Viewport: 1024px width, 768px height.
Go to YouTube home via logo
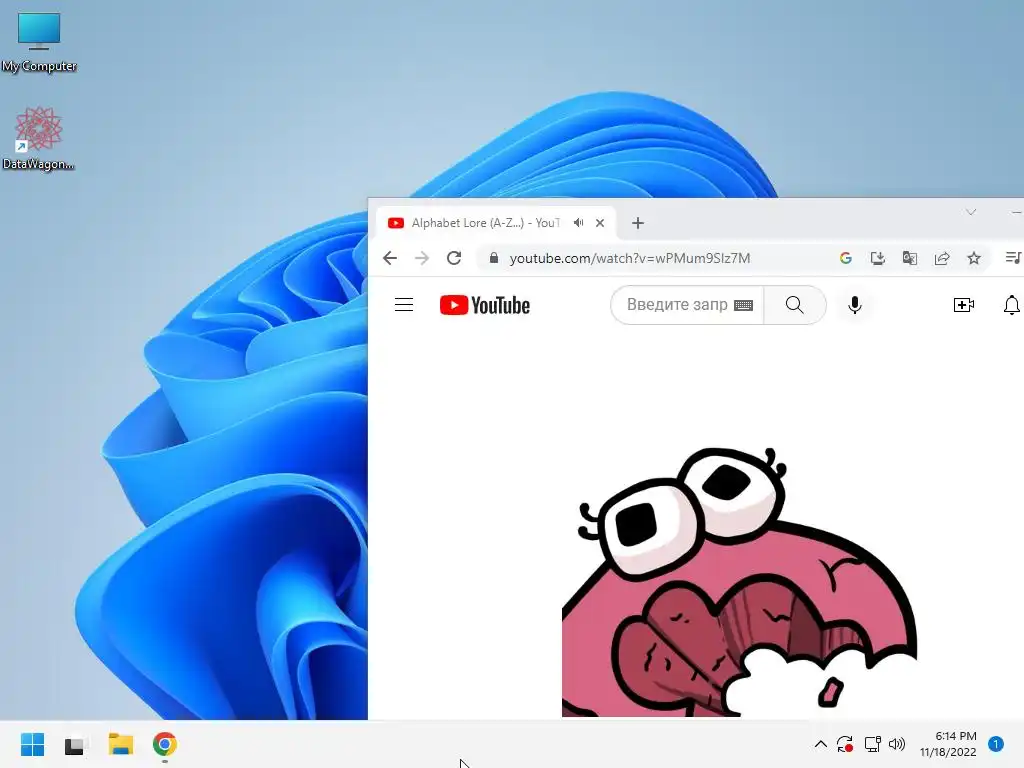tap(485, 305)
